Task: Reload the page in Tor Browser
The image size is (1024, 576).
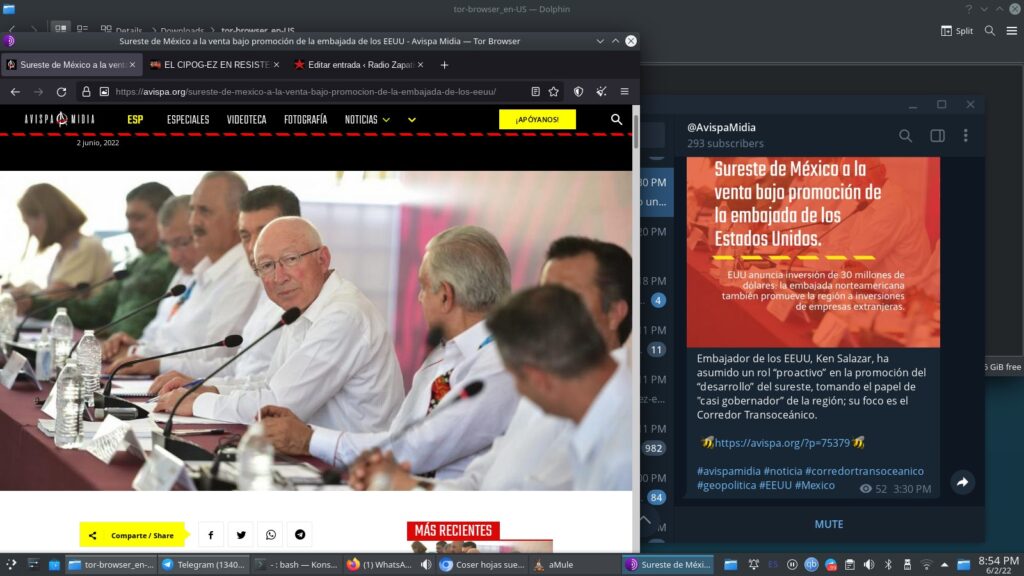Action: [61, 91]
